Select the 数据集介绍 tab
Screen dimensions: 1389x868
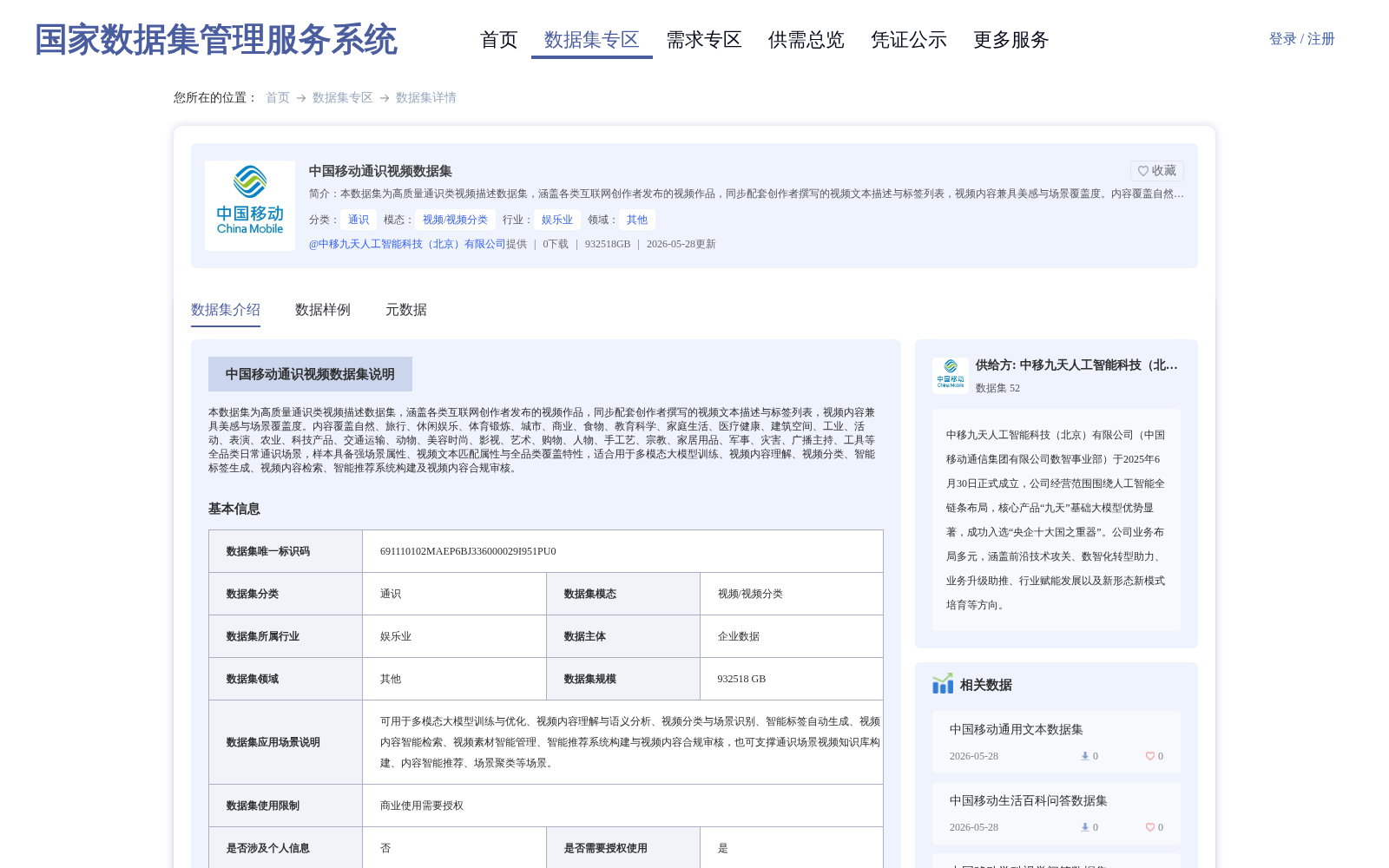(226, 310)
